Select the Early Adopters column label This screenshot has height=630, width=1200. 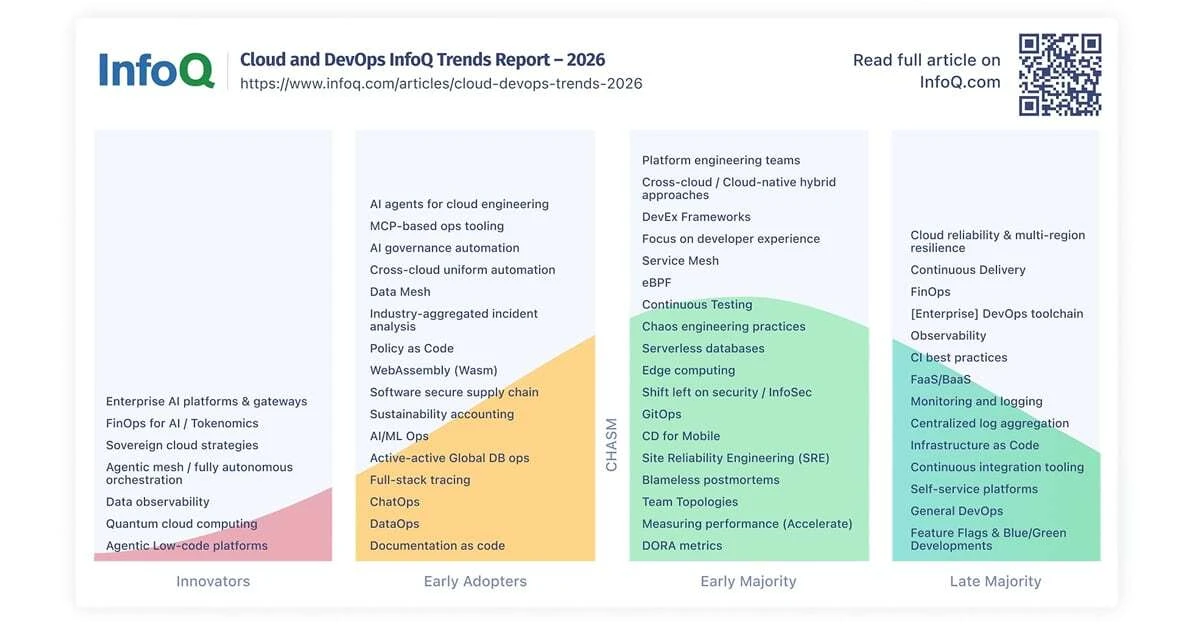click(x=475, y=581)
